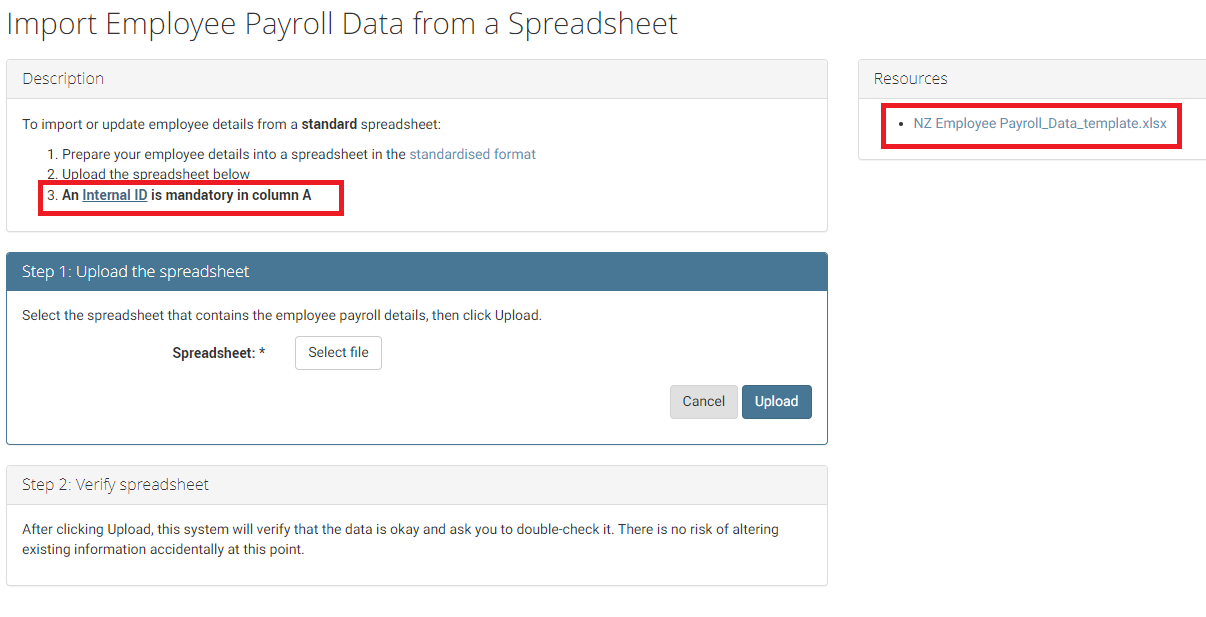This screenshot has width=1206, height=617.
Task: Click the Description panel header
Action: (63, 79)
